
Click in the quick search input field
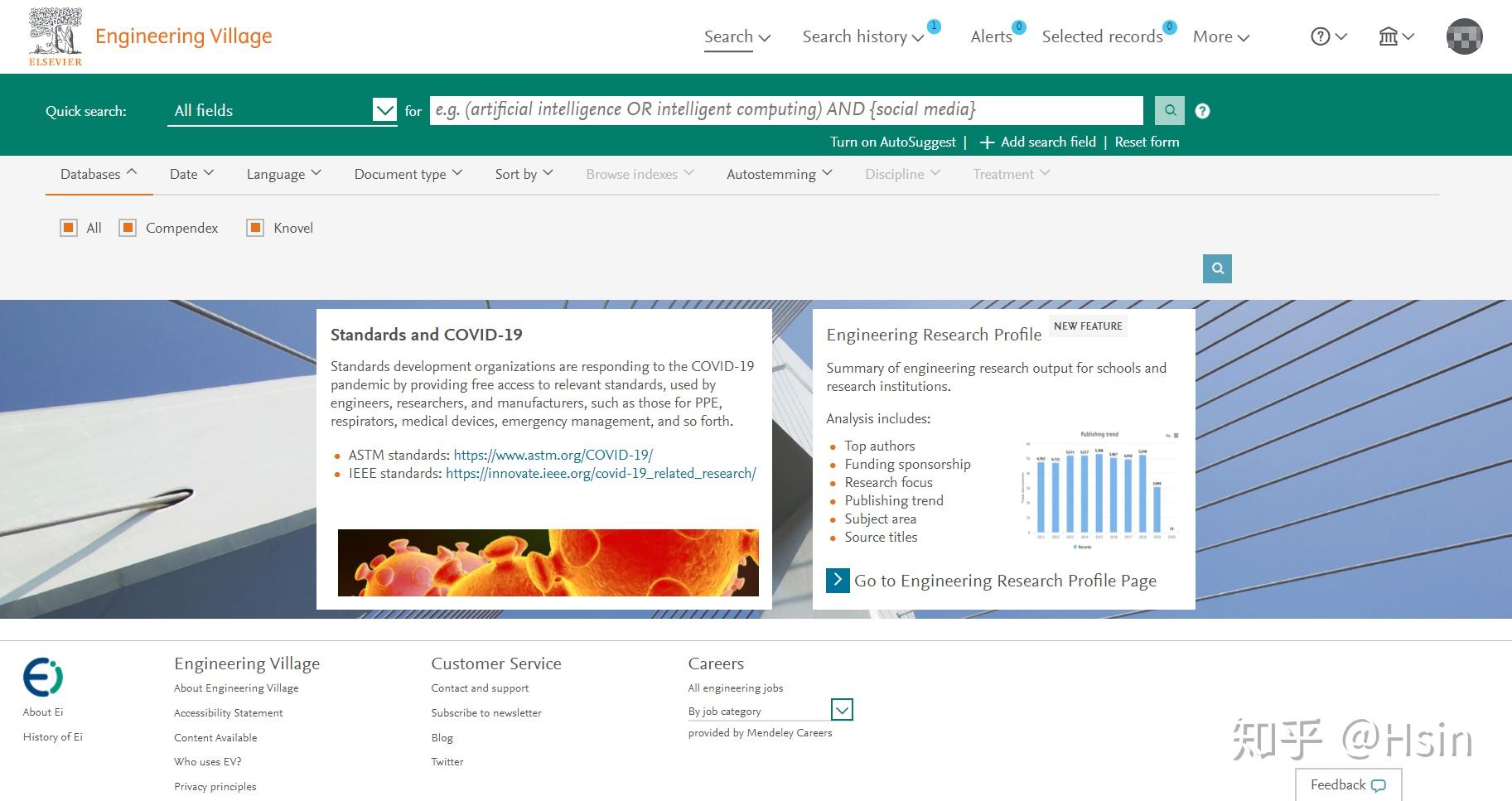[786, 110]
